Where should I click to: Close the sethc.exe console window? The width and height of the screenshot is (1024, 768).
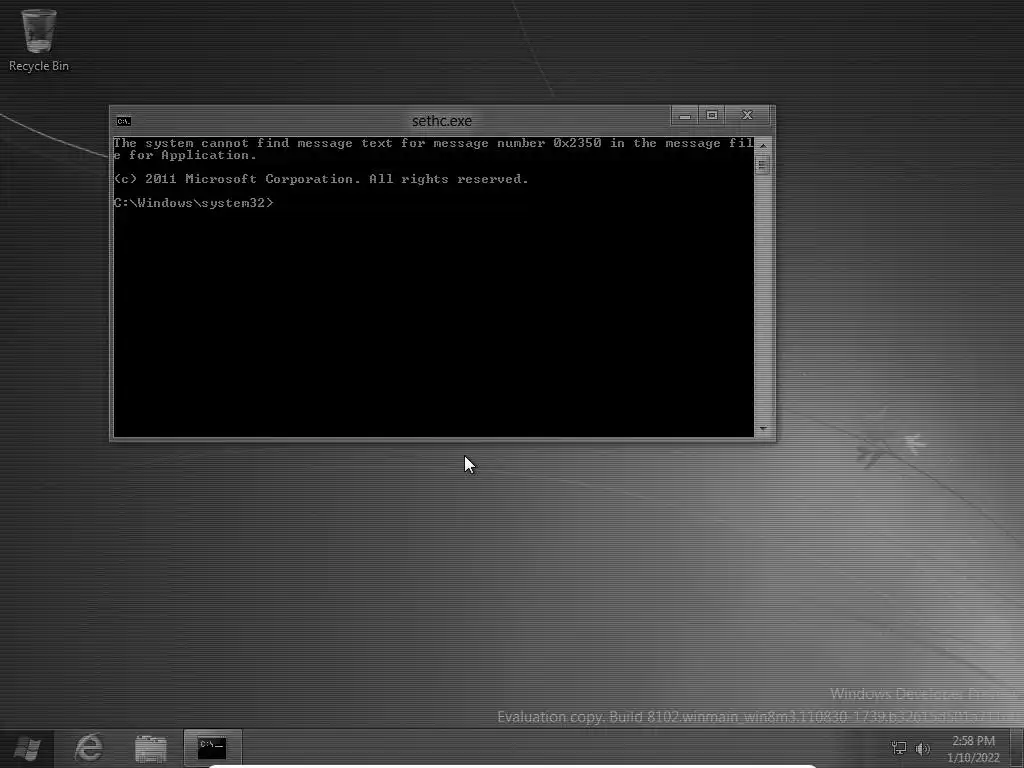click(x=748, y=116)
